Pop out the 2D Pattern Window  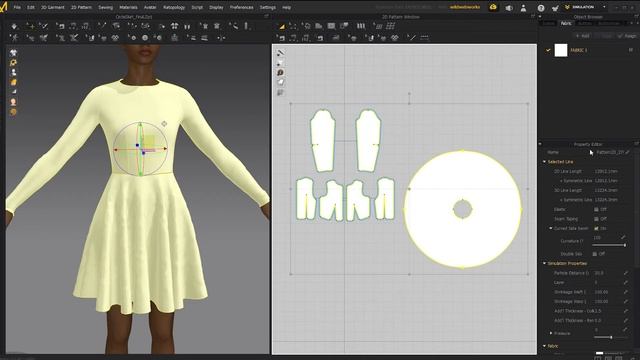coord(533,17)
